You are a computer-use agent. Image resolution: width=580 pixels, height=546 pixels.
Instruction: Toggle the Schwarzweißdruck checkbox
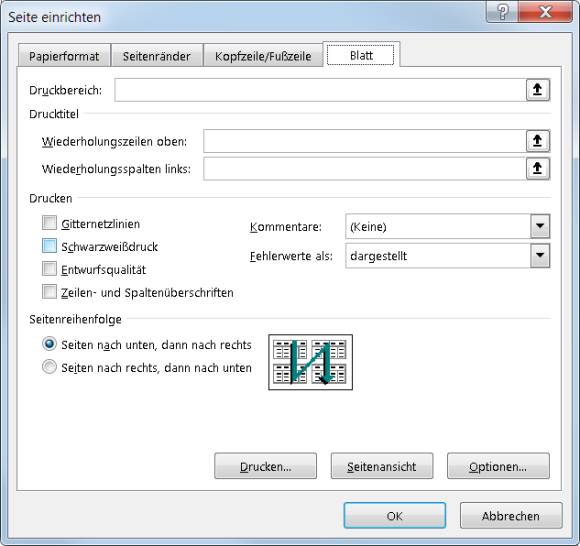[50, 246]
